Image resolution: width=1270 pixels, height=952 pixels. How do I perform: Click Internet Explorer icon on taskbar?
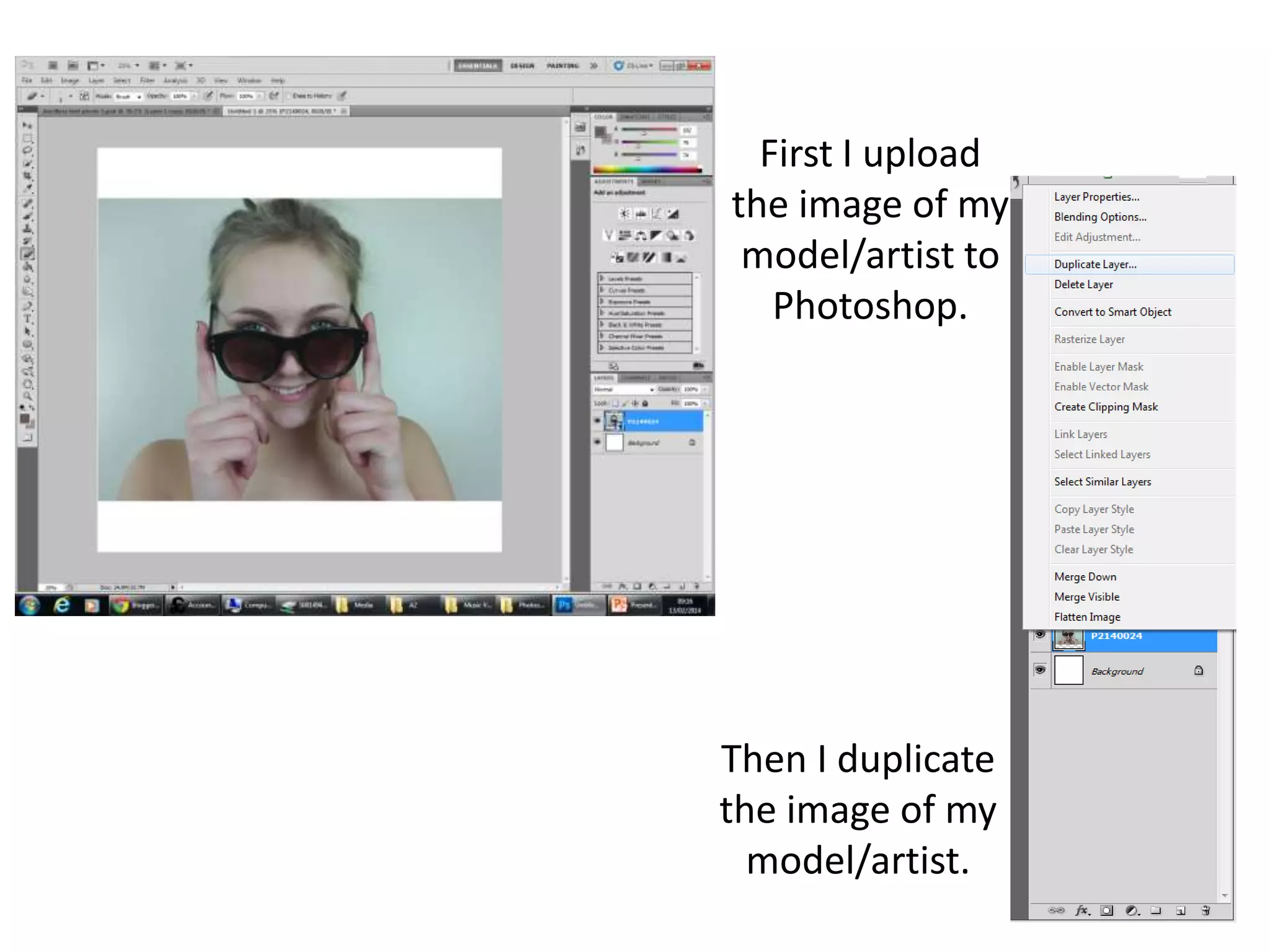coord(61,605)
